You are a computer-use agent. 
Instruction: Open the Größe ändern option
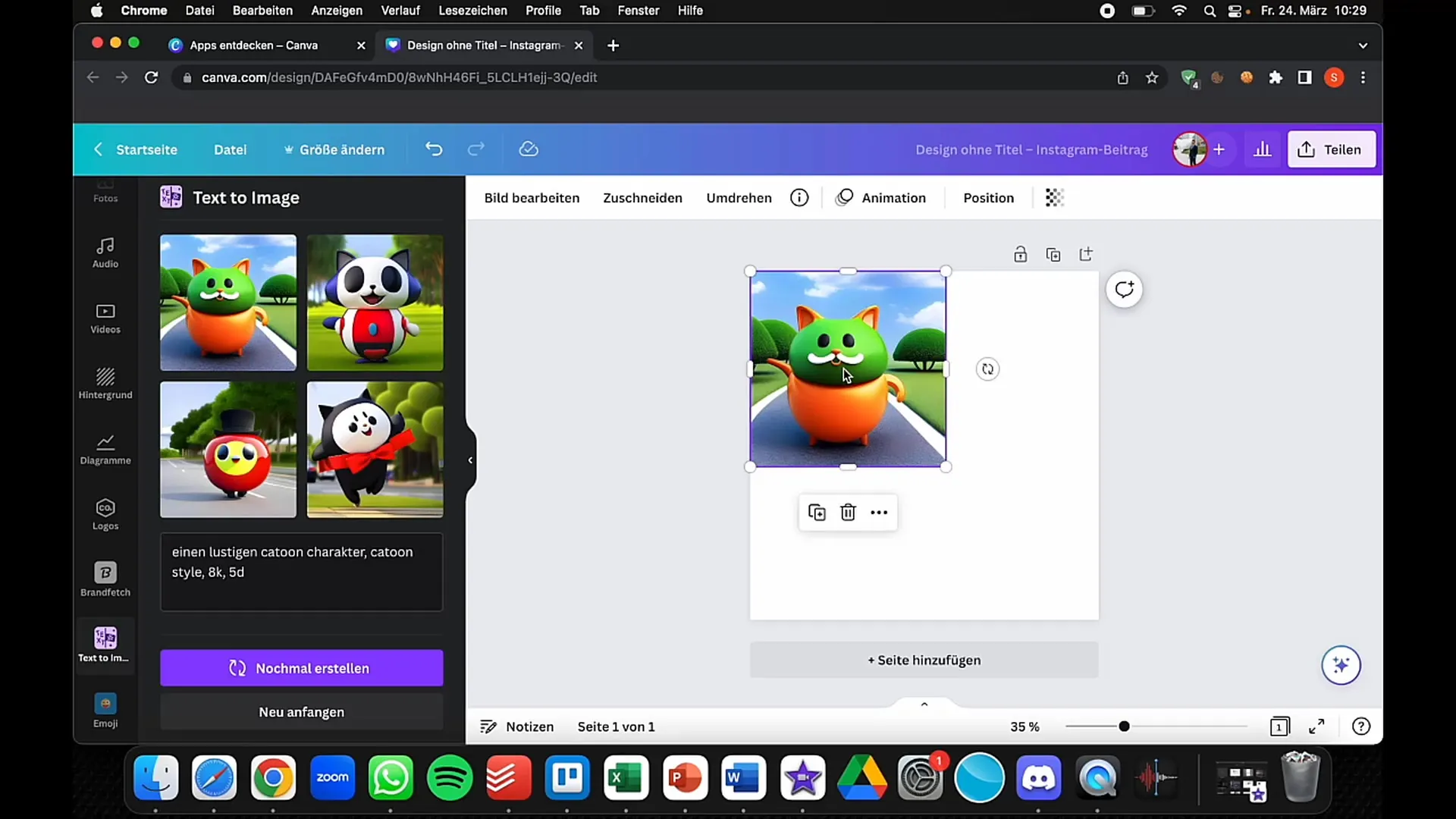pos(334,149)
